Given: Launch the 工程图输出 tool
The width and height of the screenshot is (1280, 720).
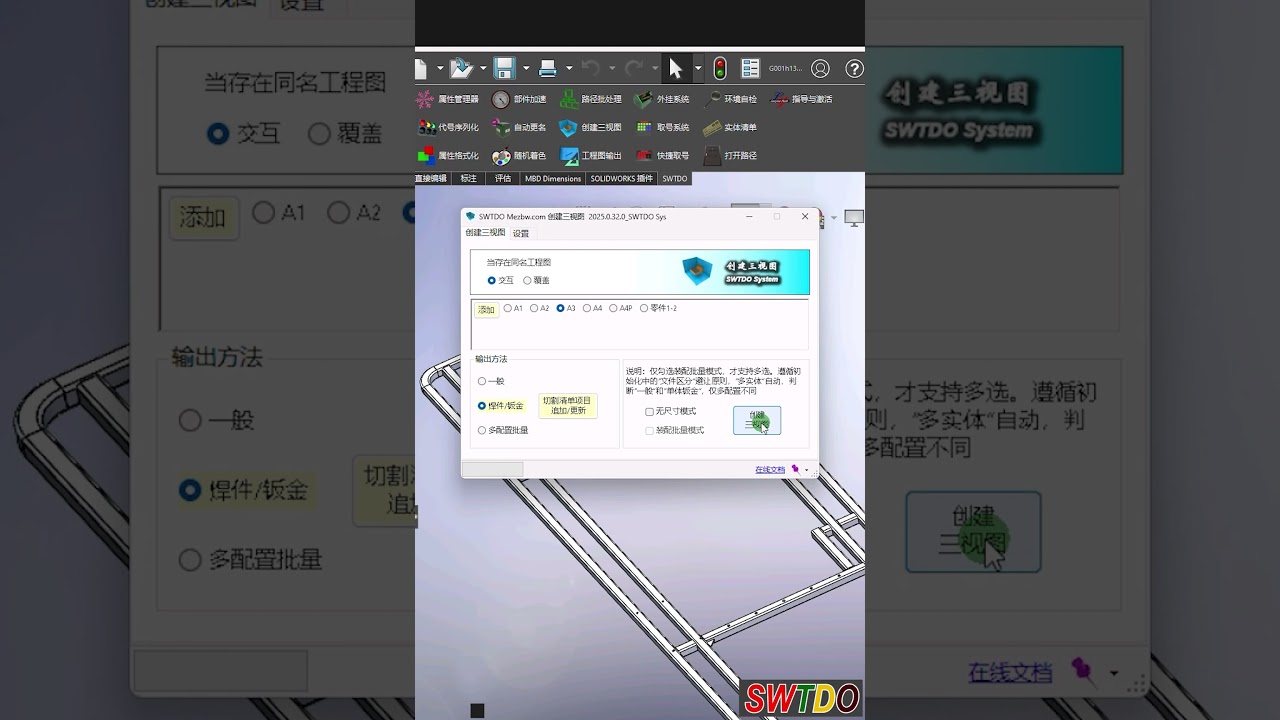Looking at the screenshot, I should tap(591, 156).
